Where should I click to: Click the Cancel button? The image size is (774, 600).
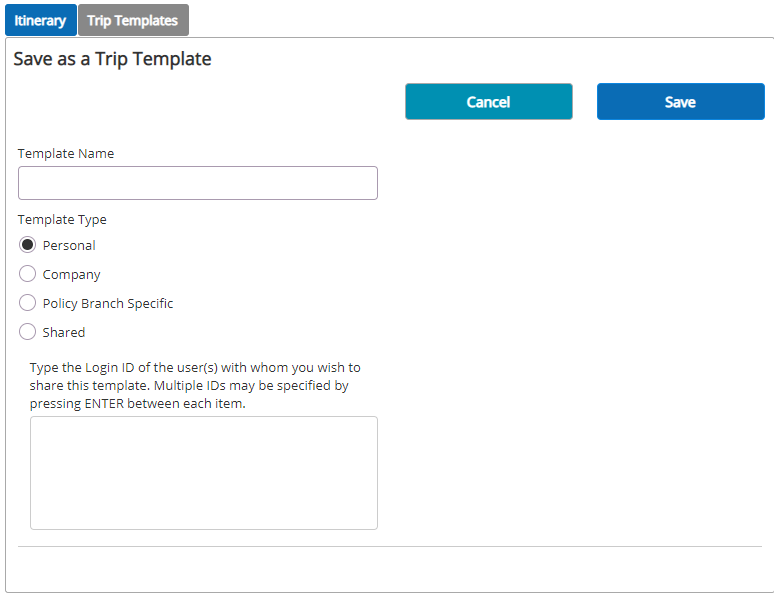pyautogui.click(x=489, y=102)
